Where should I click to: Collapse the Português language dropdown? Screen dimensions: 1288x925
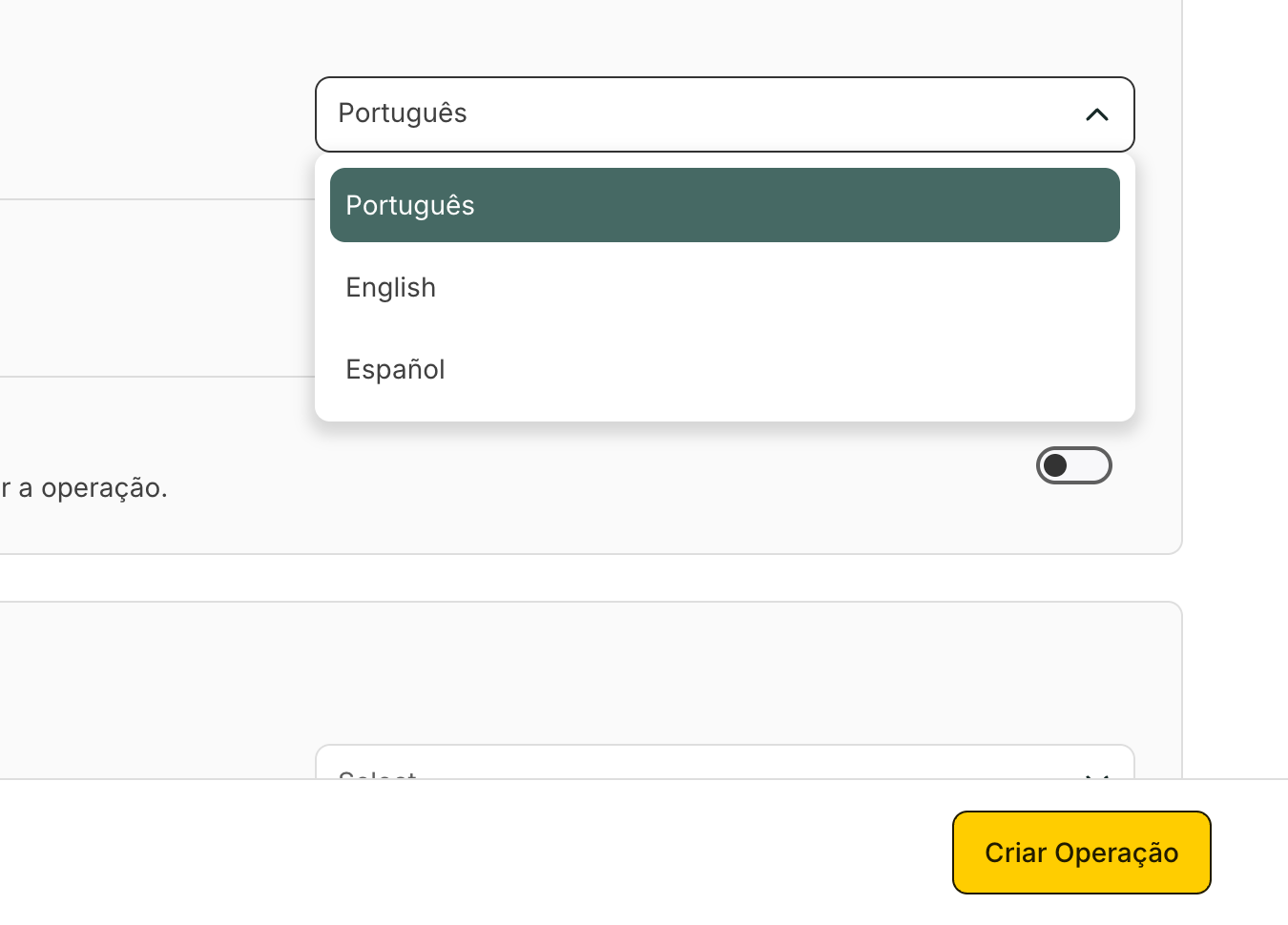tap(724, 114)
